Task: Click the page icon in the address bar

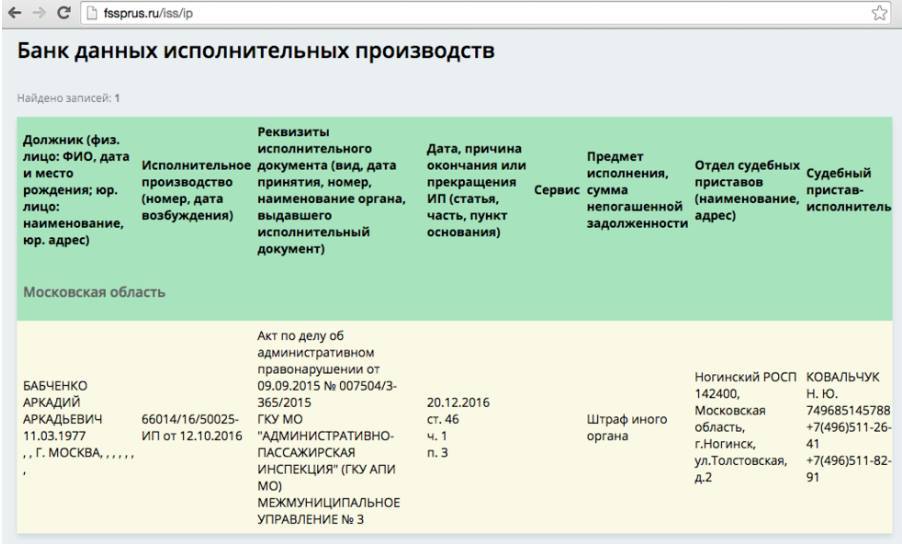Action: pyautogui.click(x=89, y=11)
